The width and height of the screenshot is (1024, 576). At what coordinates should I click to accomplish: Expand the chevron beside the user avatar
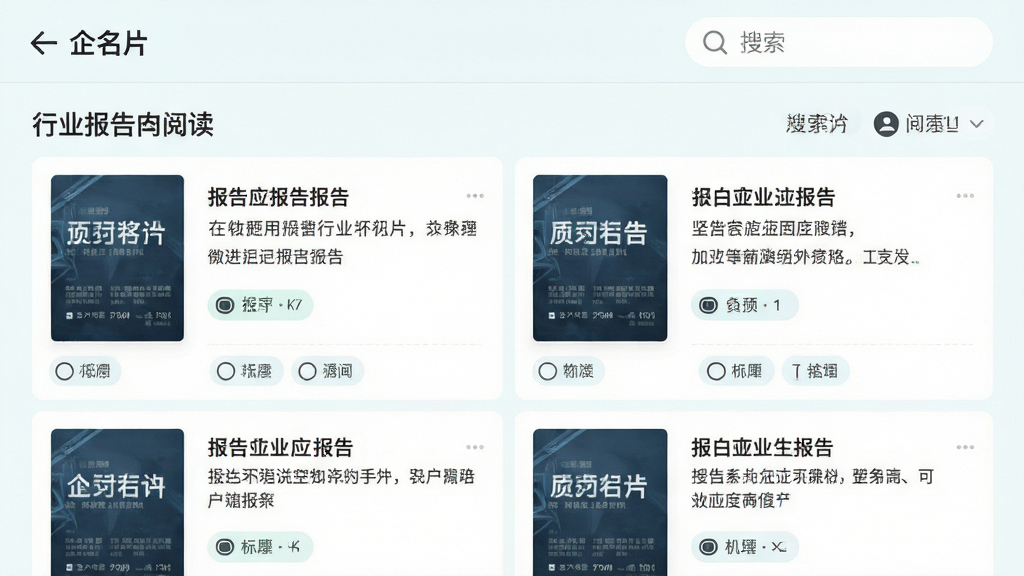(976, 124)
